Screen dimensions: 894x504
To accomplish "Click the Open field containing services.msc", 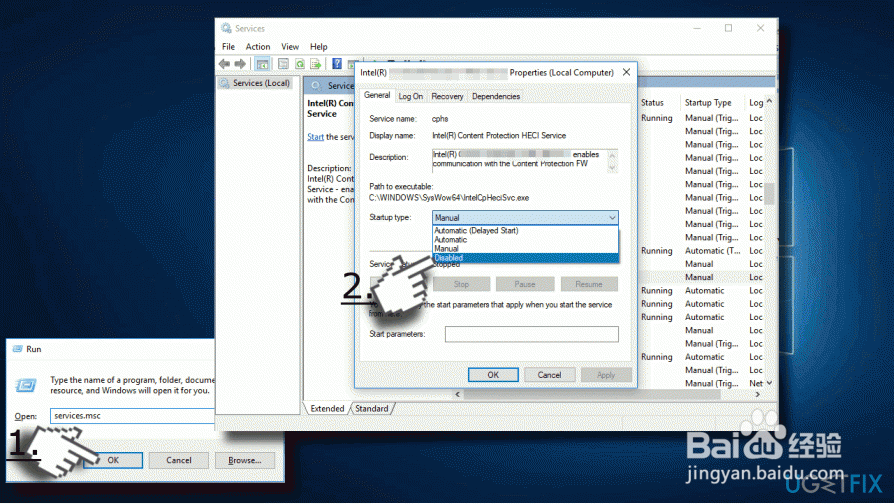I will [132, 416].
